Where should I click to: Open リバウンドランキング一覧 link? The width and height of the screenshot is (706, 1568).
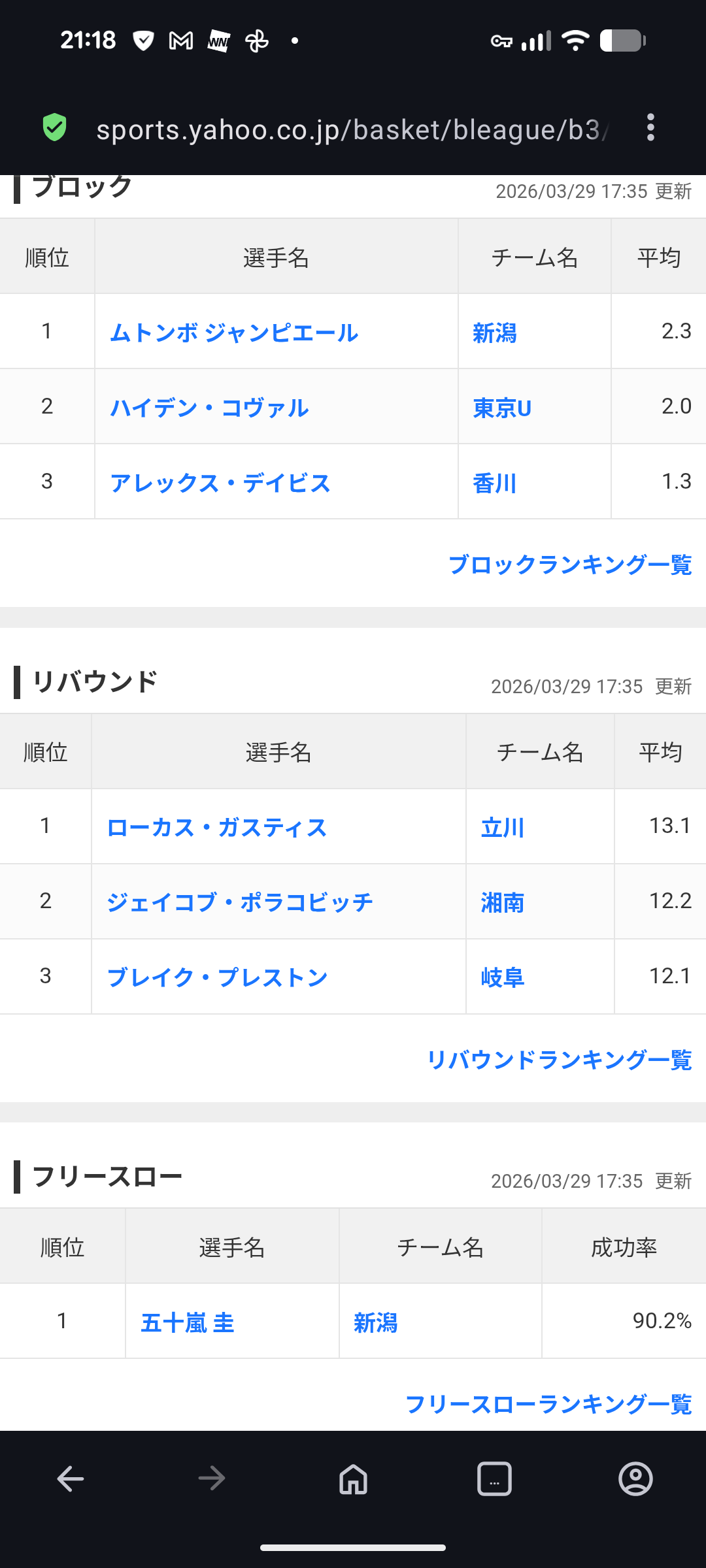[x=559, y=1059]
